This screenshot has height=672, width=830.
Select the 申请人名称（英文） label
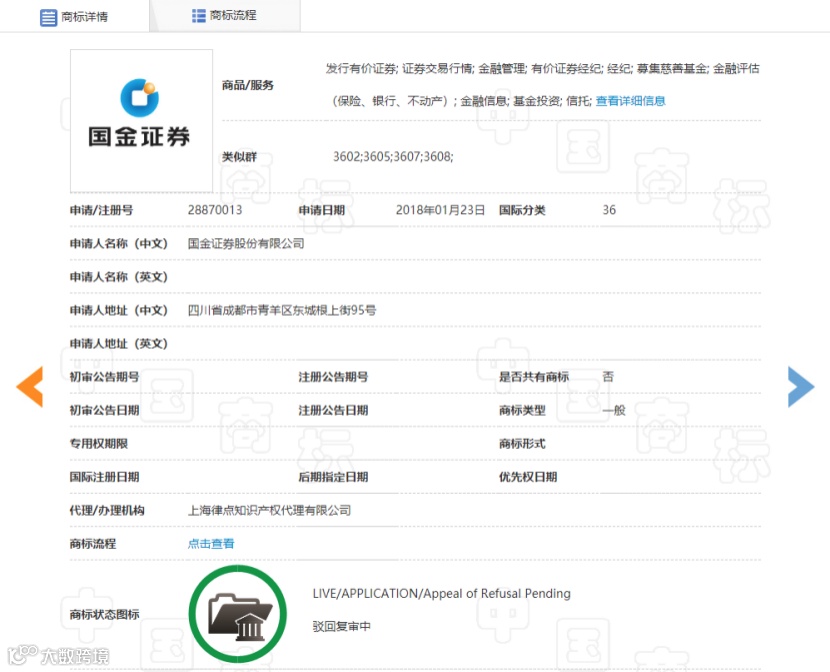pyautogui.click(x=119, y=277)
